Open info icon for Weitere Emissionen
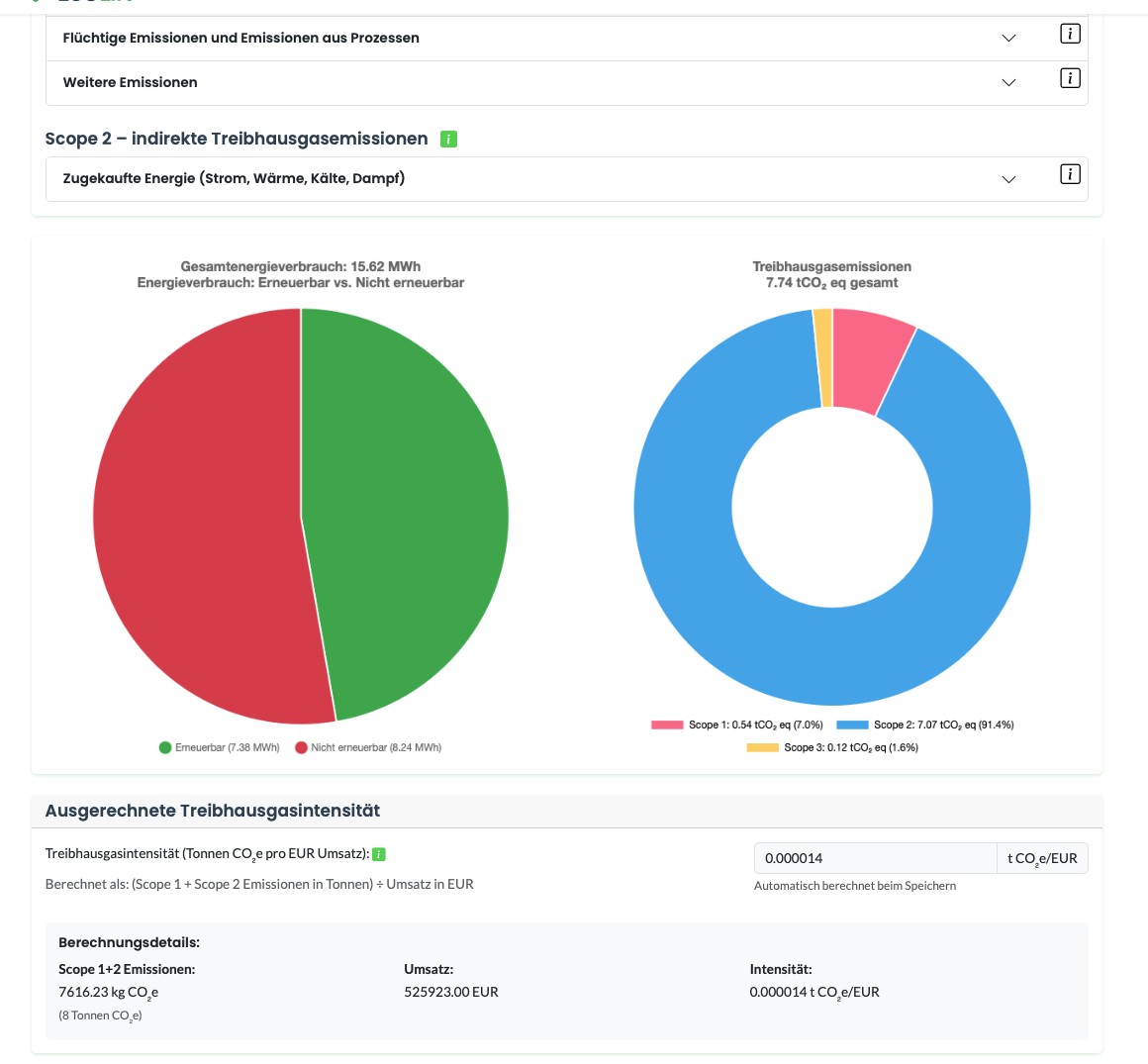 (1070, 78)
